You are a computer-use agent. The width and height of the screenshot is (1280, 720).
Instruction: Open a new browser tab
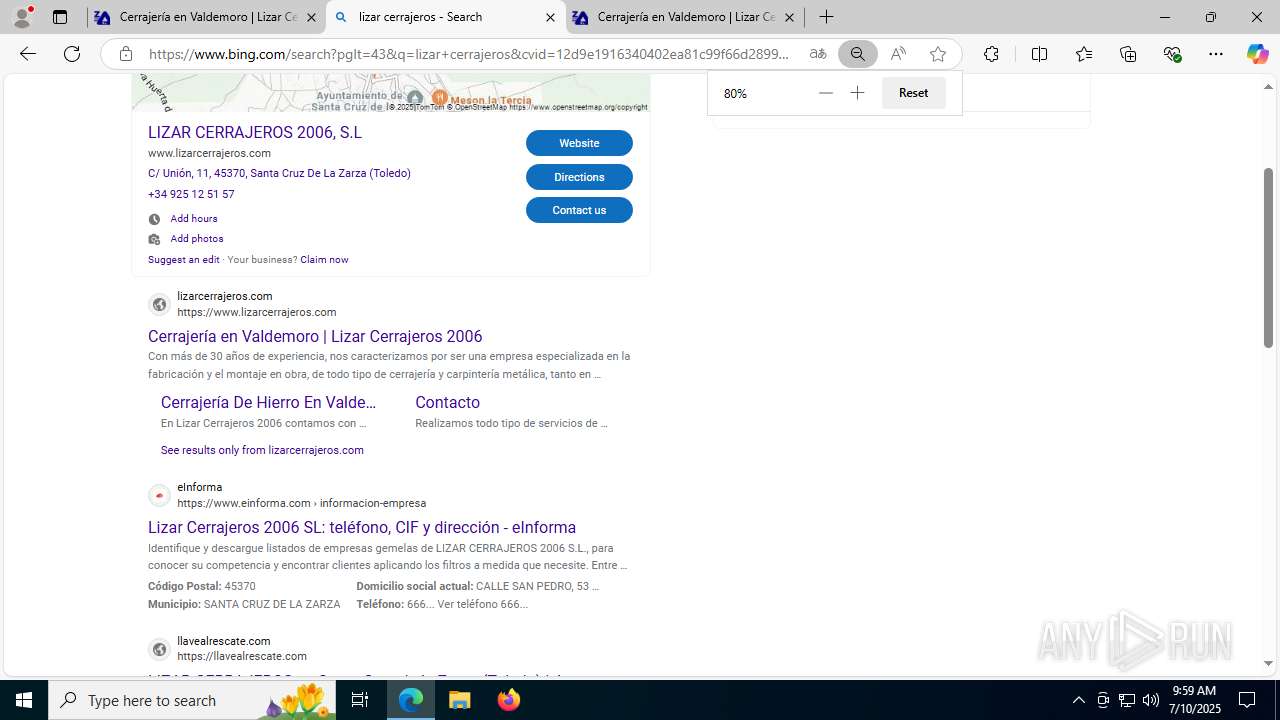tap(826, 17)
